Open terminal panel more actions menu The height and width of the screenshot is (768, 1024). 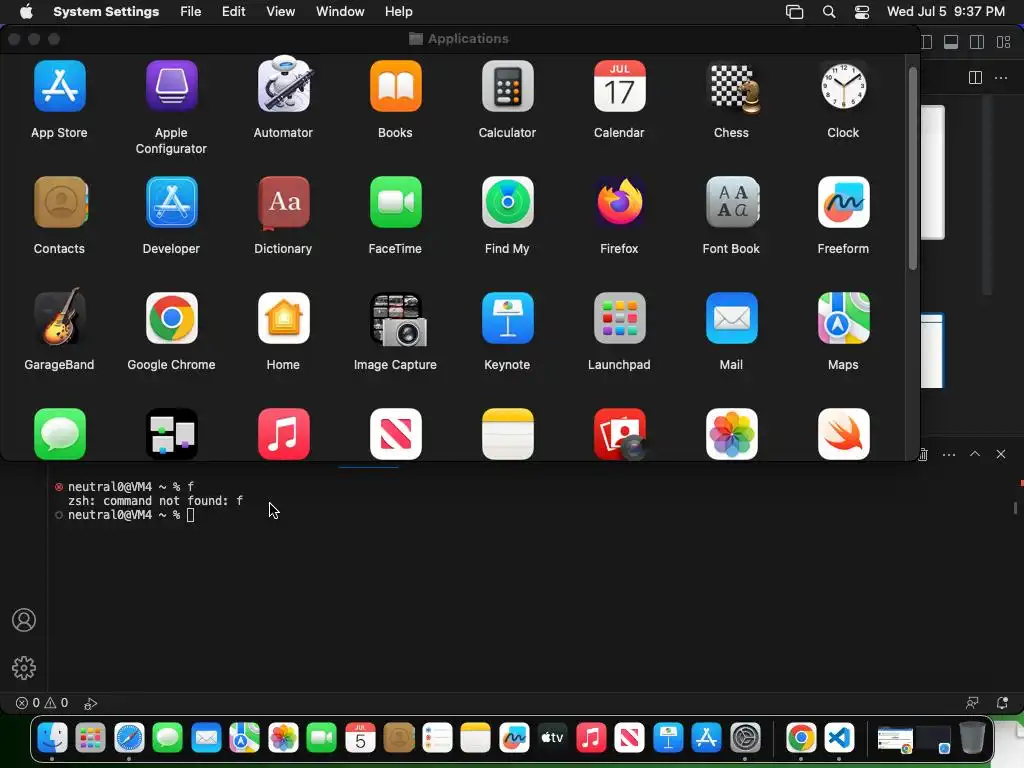pos(949,454)
